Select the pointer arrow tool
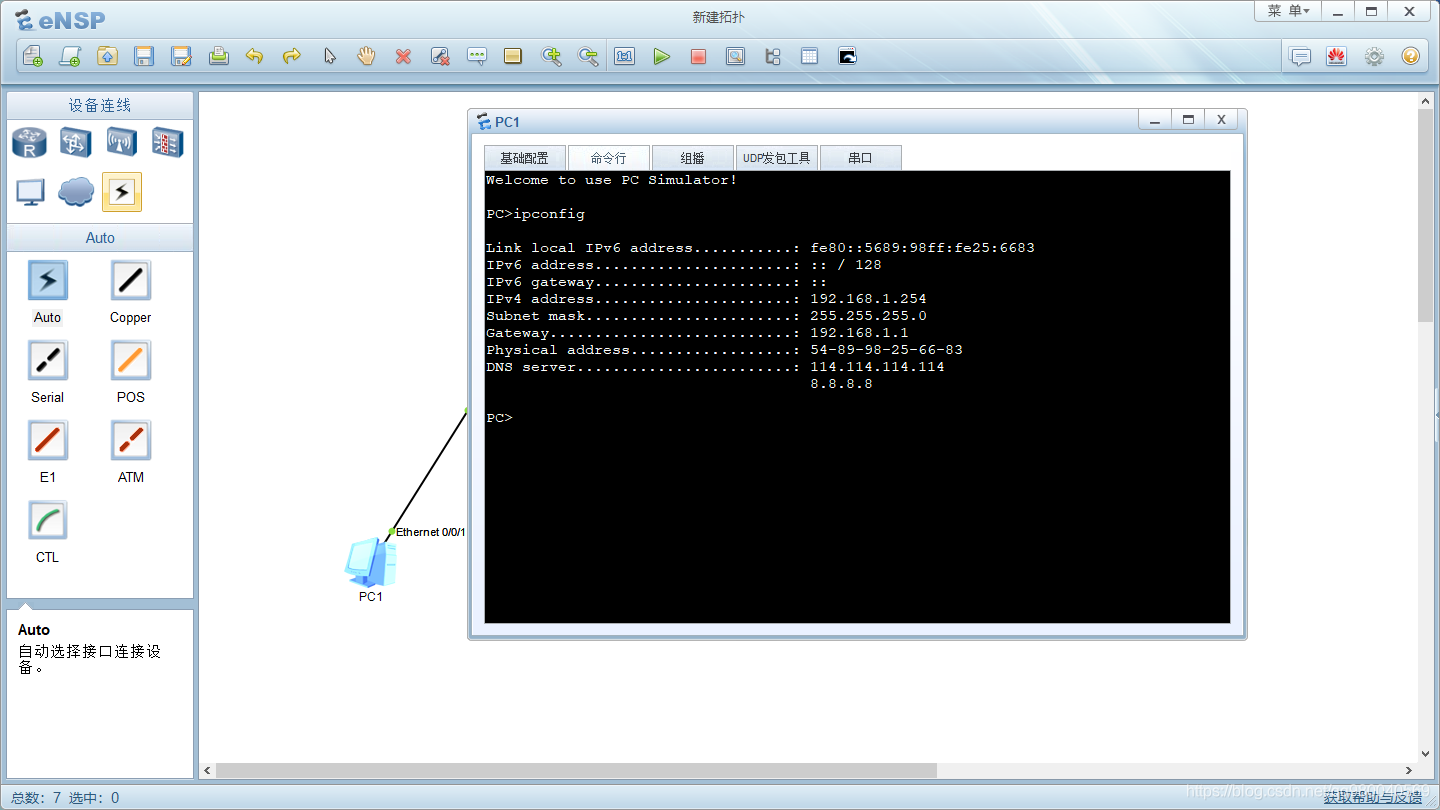This screenshot has width=1440, height=810. pyautogui.click(x=329, y=56)
